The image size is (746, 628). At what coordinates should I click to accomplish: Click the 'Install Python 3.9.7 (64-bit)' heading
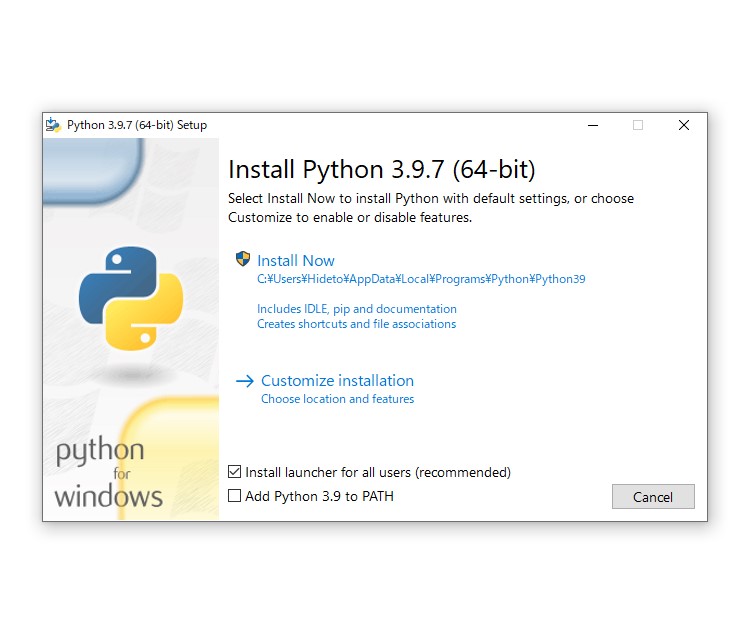point(382,169)
